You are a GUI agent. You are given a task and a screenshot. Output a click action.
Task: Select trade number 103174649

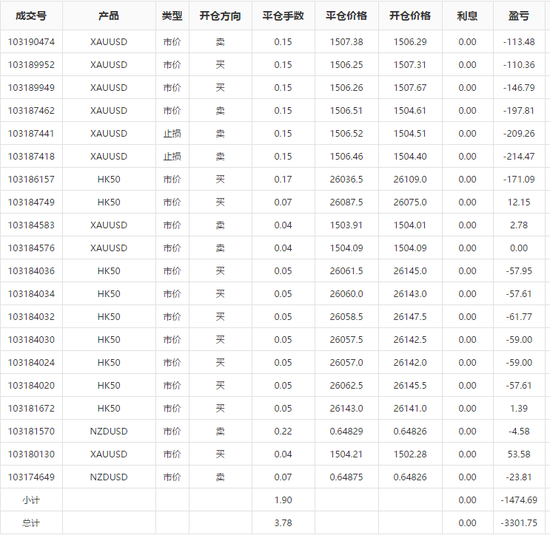(x=31, y=477)
